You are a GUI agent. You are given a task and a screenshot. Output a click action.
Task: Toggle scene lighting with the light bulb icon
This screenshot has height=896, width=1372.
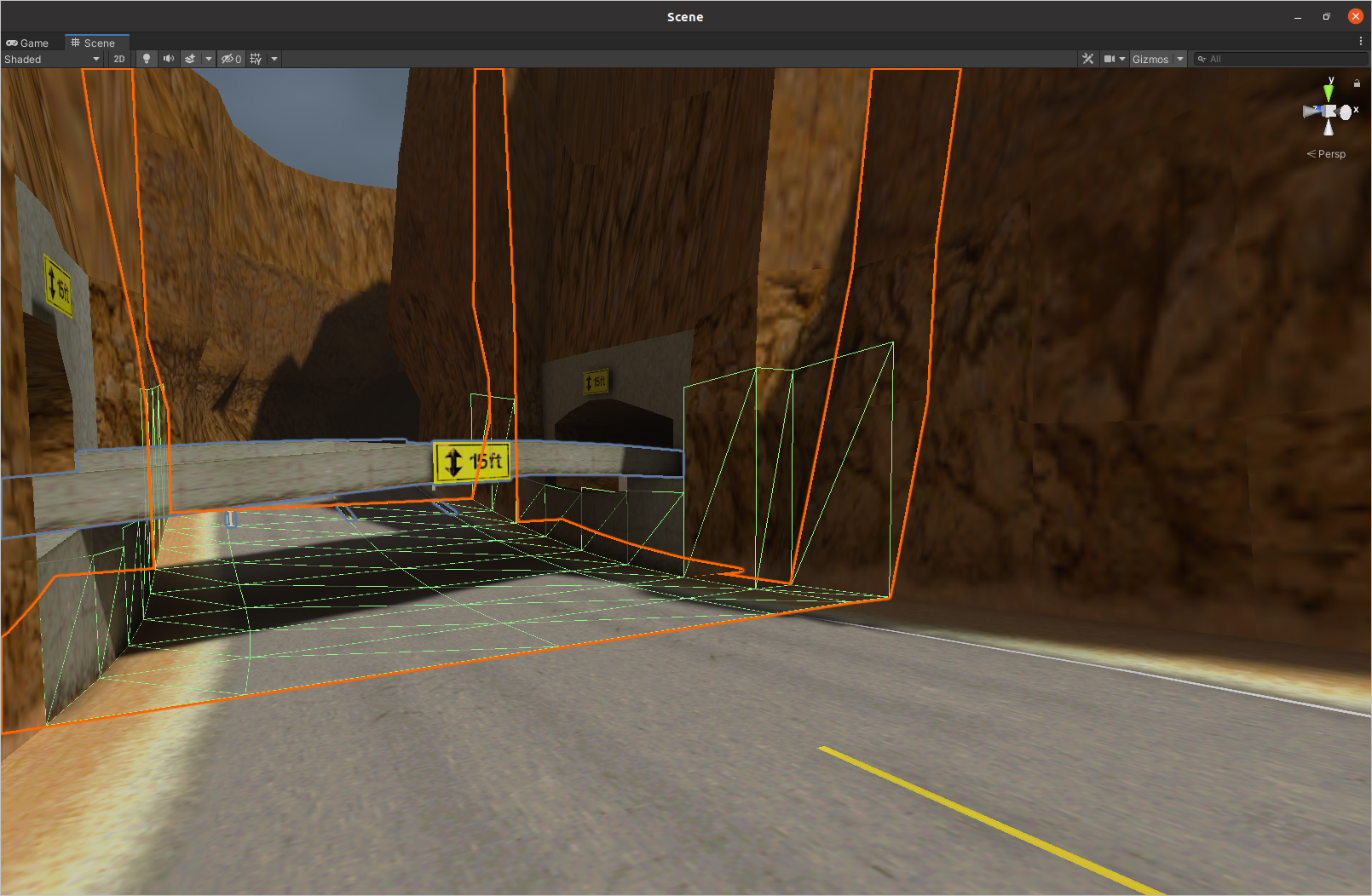pyautogui.click(x=147, y=58)
